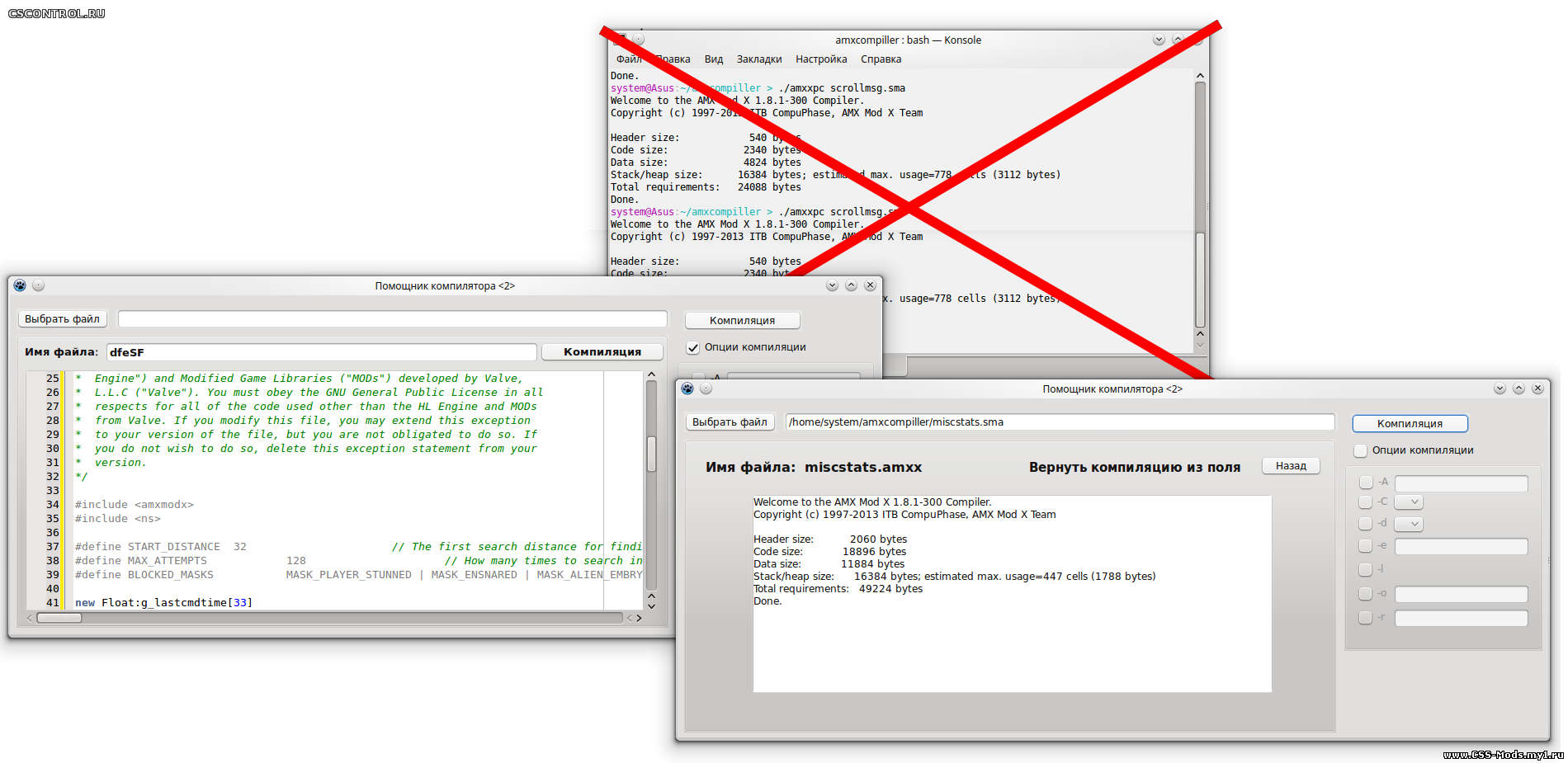1568x763 pixels.
Task: Click the up arrow of code editor vertical scrollbar
Action: tap(651, 374)
